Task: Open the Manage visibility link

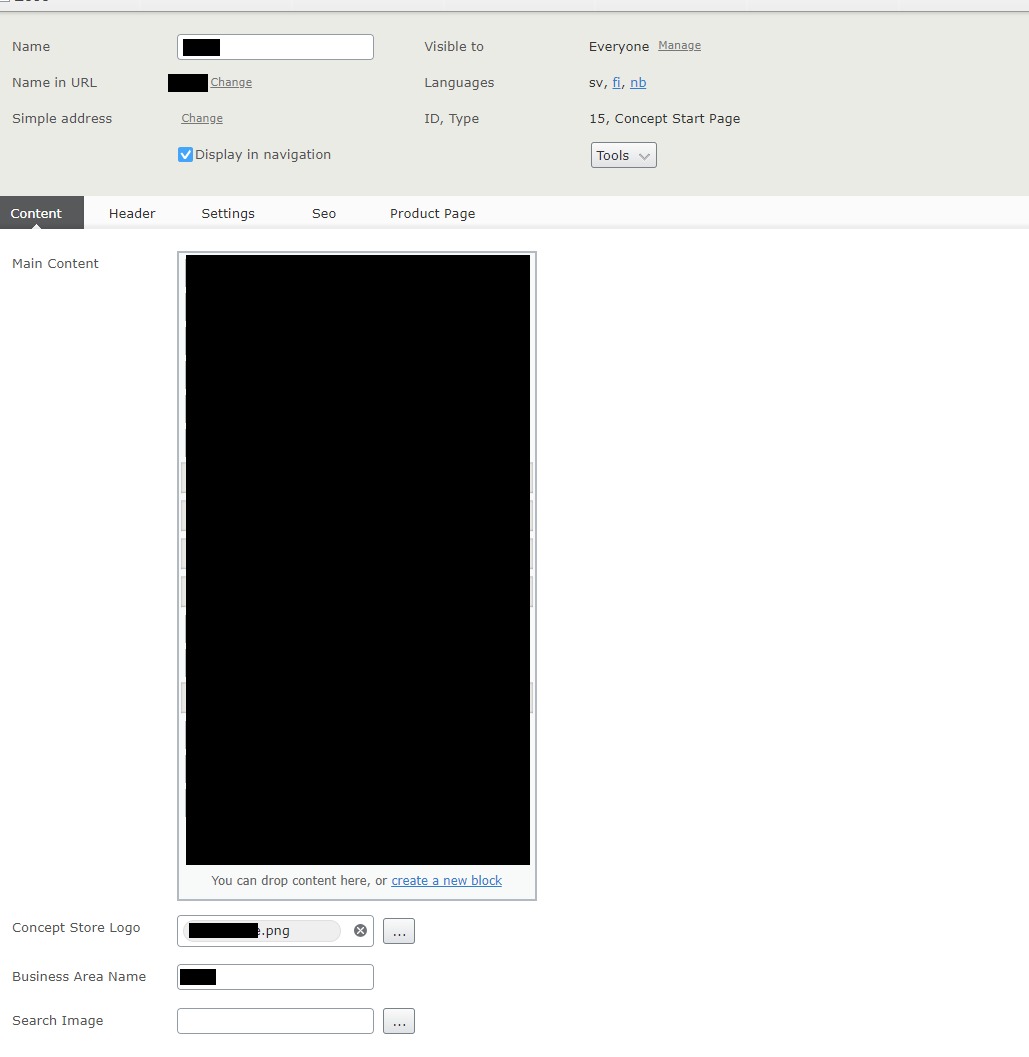Action: tap(679, 46)
